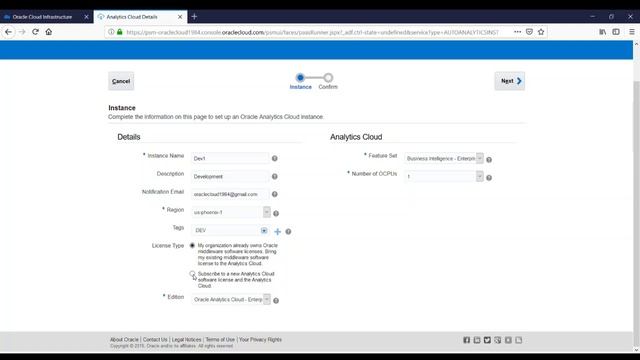Switch to Oracle Cloud Infrastructure tab
This screenshot has width=640, height=360.
pos(42,17)
